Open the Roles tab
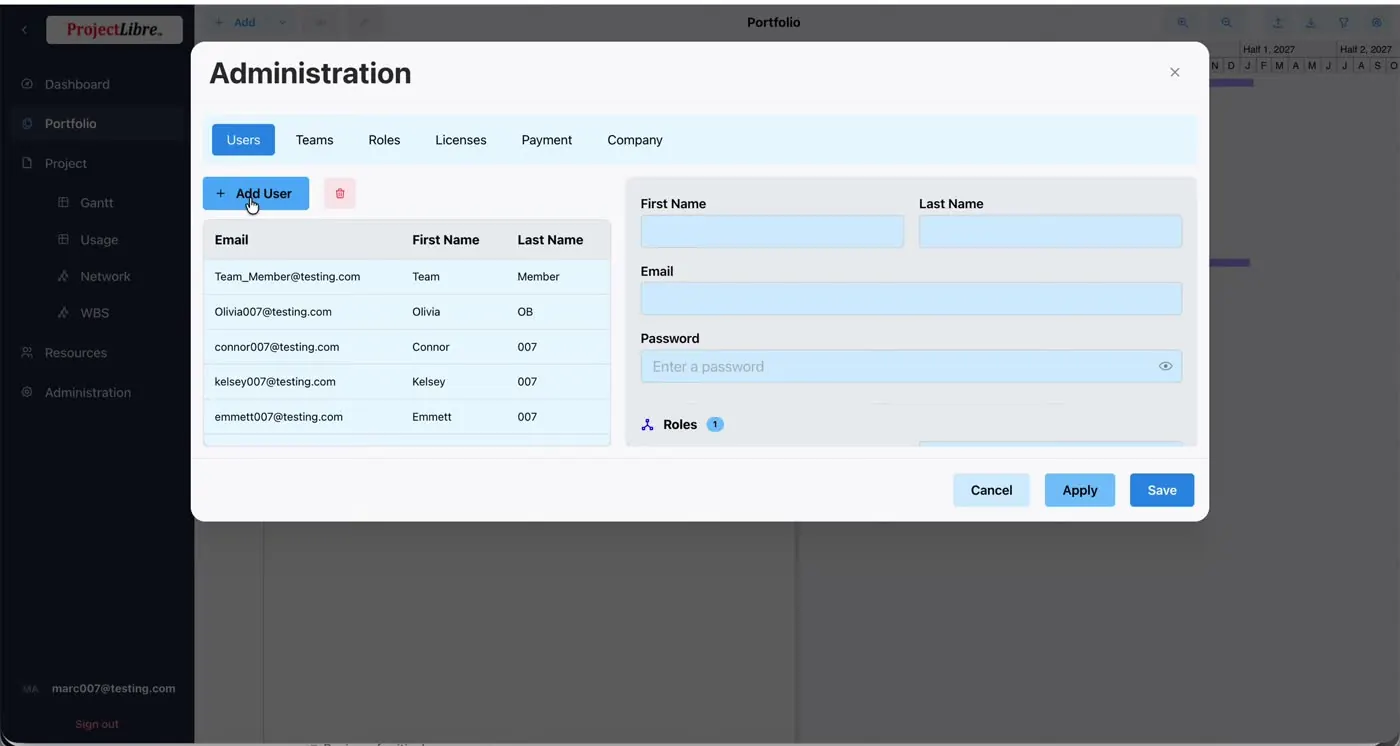Viewport: 1400px width, 746px height. pos(384,140)
